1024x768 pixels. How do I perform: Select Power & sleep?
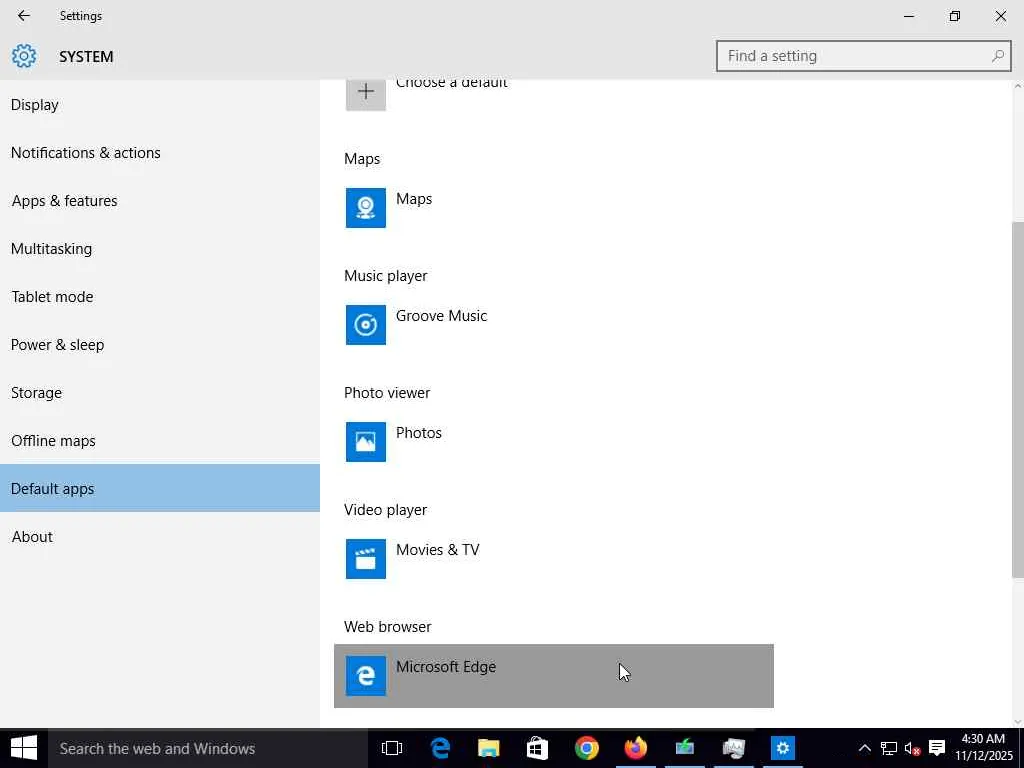[x=160, y=345]
